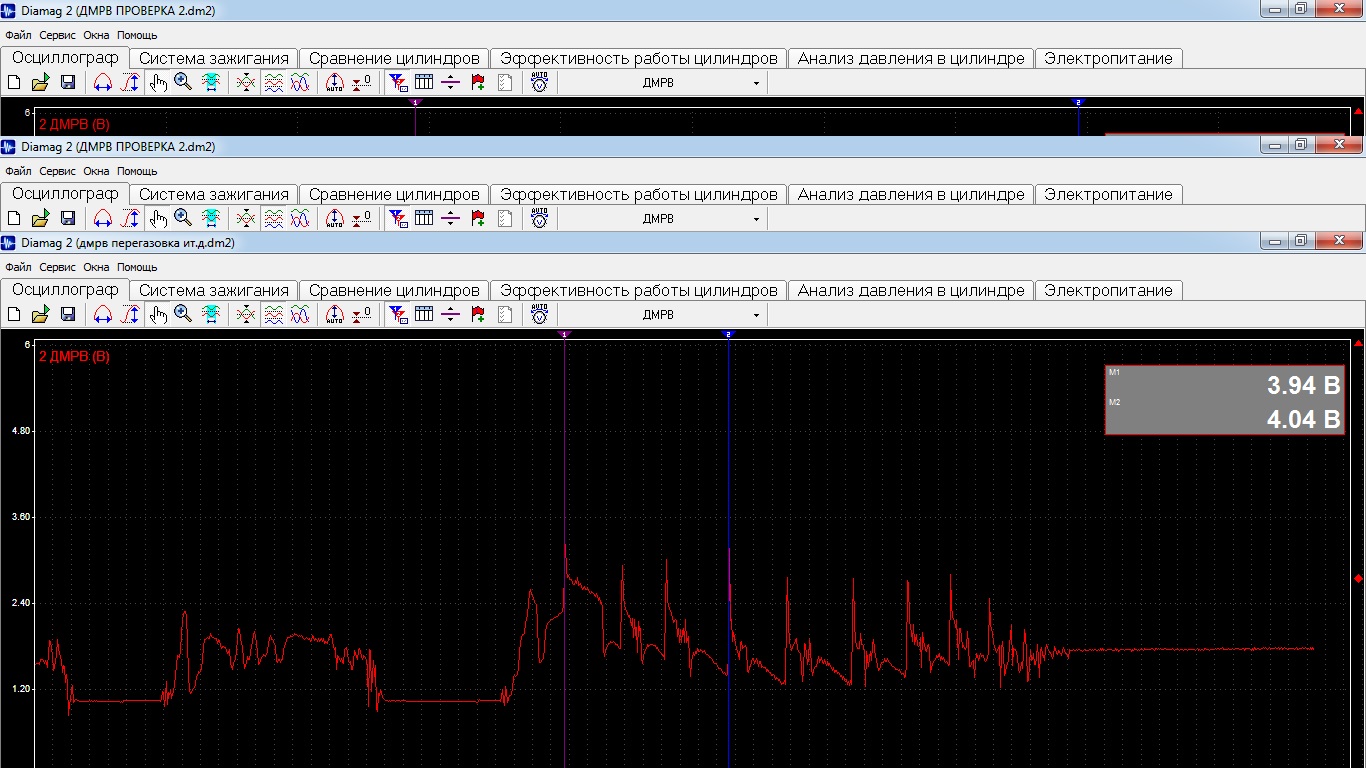The image size is (1366, 768).
Task: Table grid icon in the перегазовка window
Action: [x=424, y=314]
